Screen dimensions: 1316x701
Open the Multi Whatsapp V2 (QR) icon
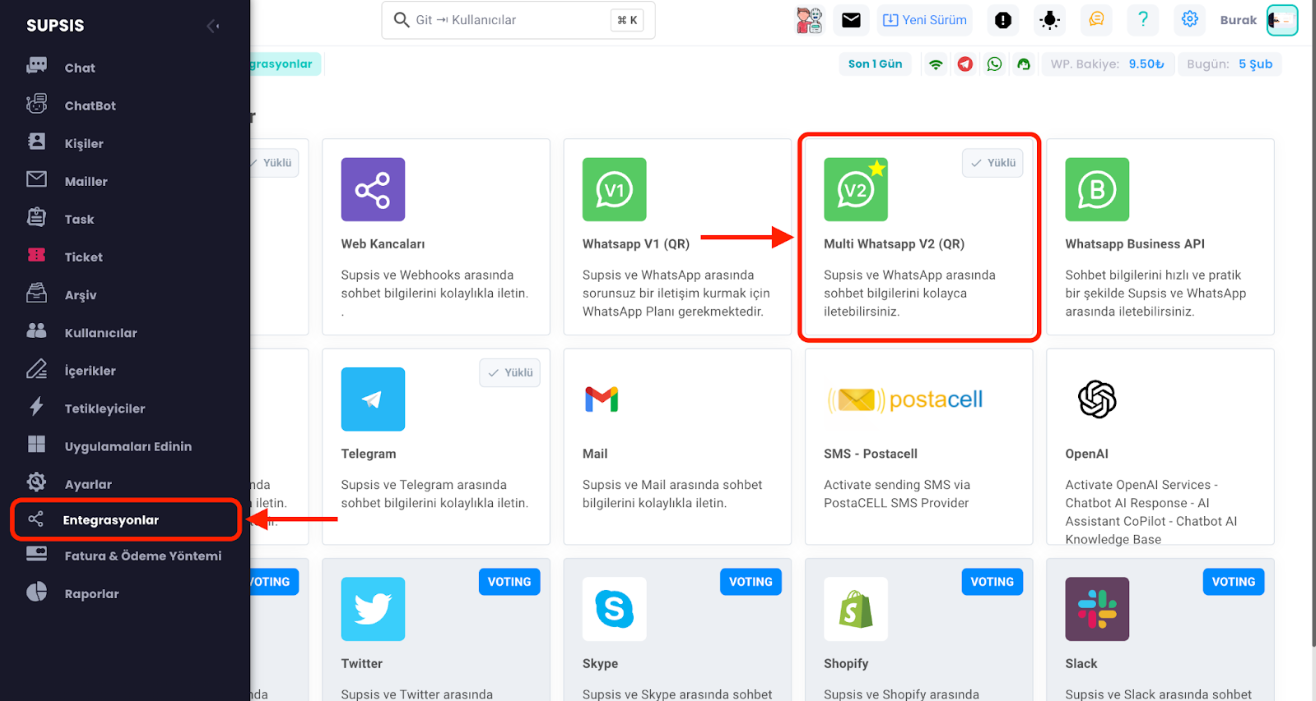click(856, 189)
